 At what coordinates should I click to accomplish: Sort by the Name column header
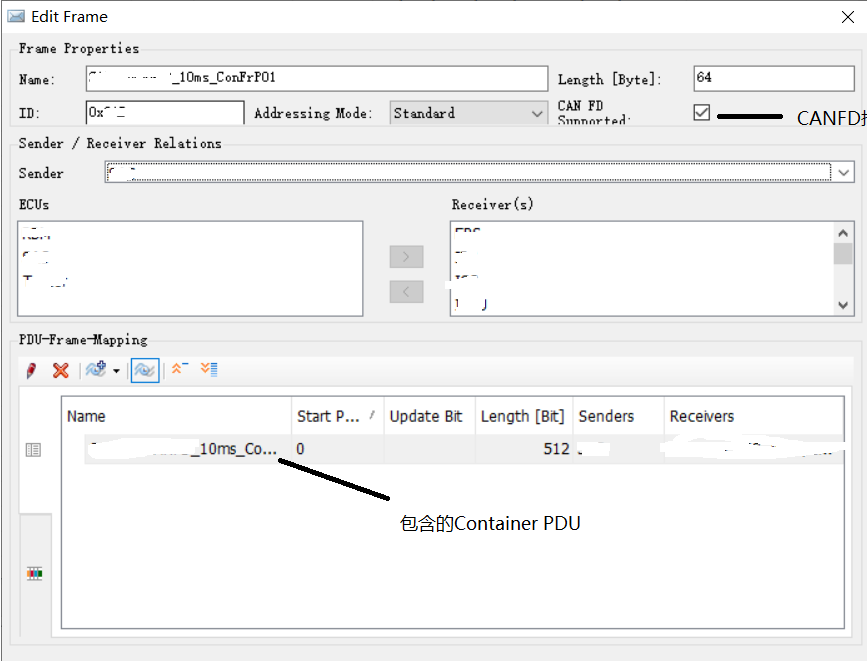click(177, 416)
